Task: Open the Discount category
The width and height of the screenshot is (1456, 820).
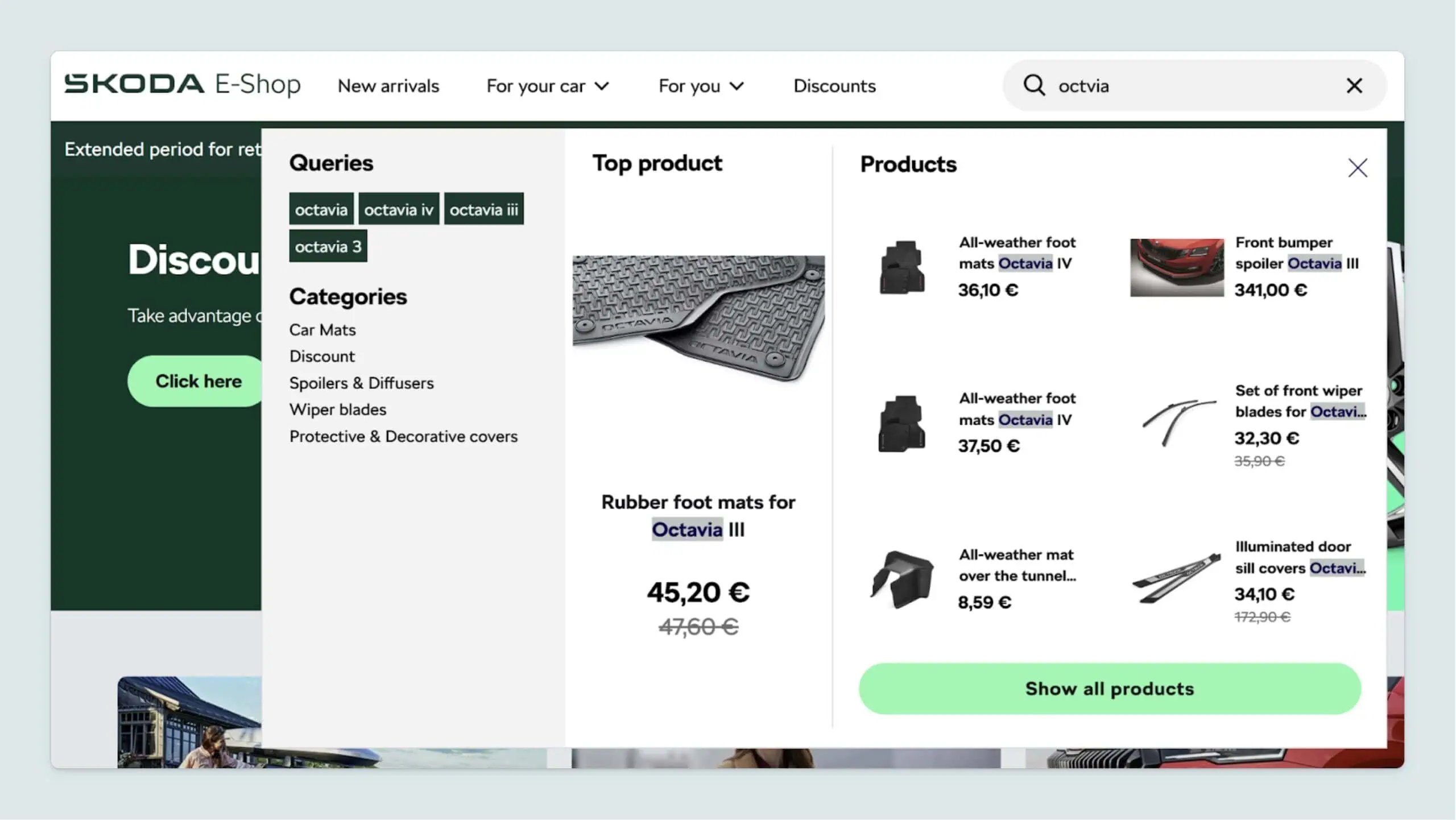Action: pos(322,356)
